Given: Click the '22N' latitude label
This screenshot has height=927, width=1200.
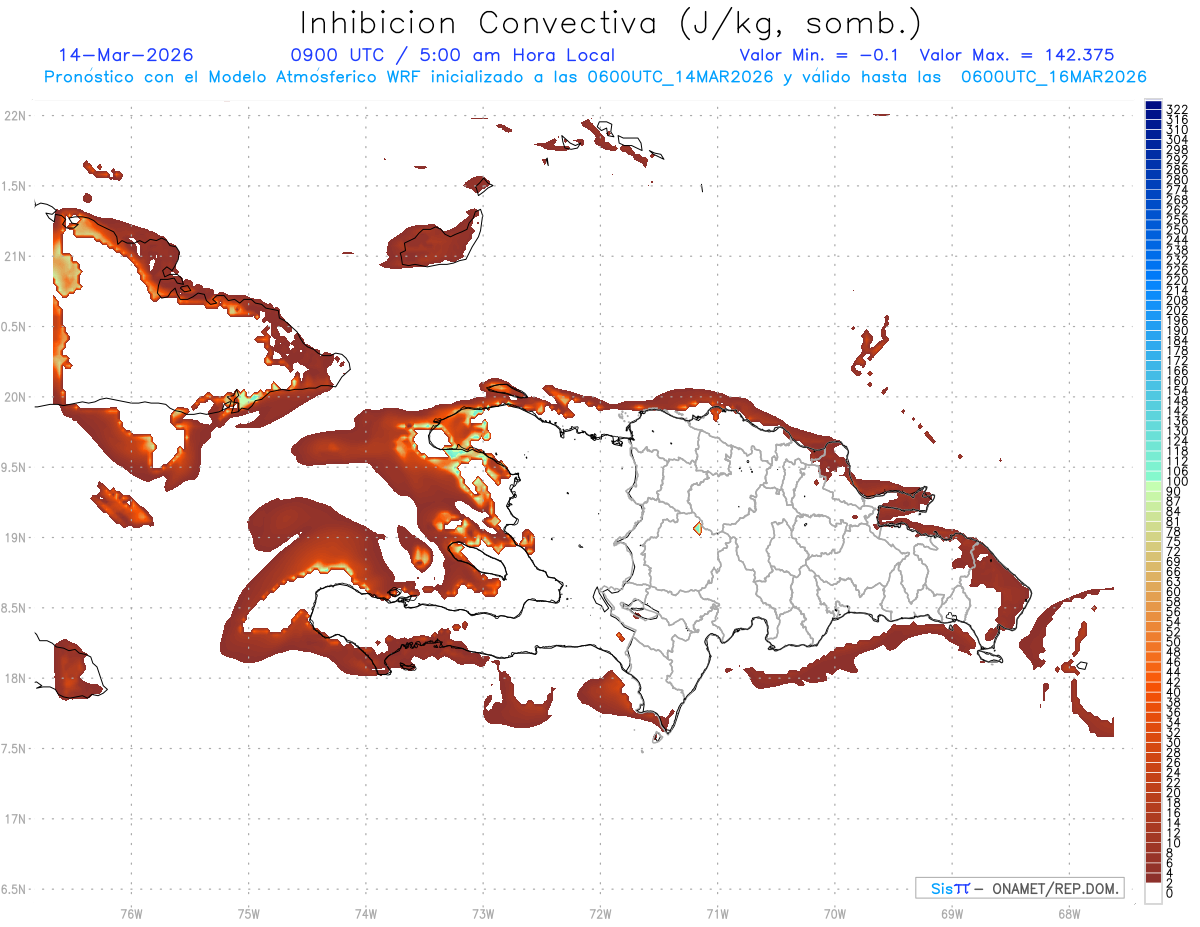Looking at the screenshot, I should point(14,116).
